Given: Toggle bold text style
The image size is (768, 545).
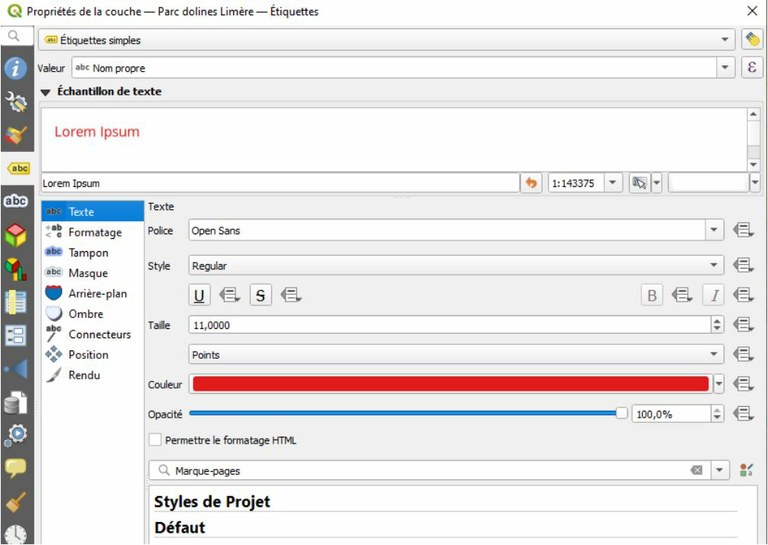Looking at the screenshot, I should (x=652, y=295).
